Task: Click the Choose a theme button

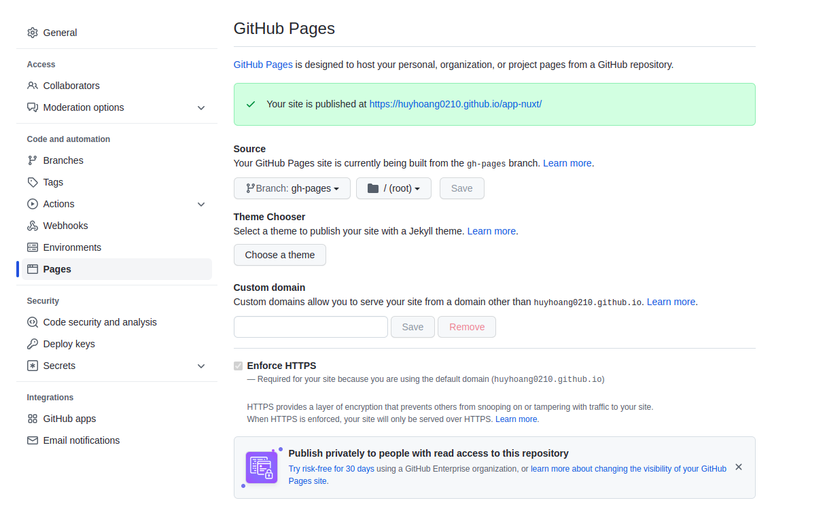Action: 280,255
